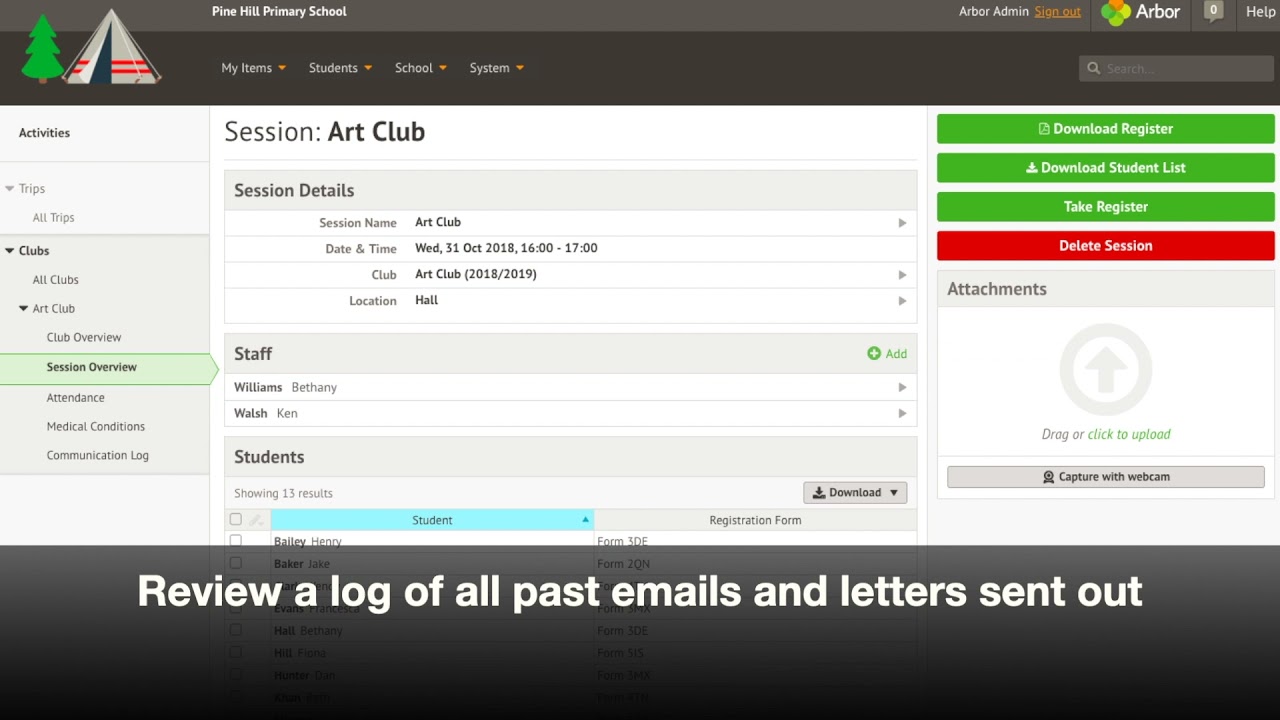Open Attendance in sidebar

[75, 398]
